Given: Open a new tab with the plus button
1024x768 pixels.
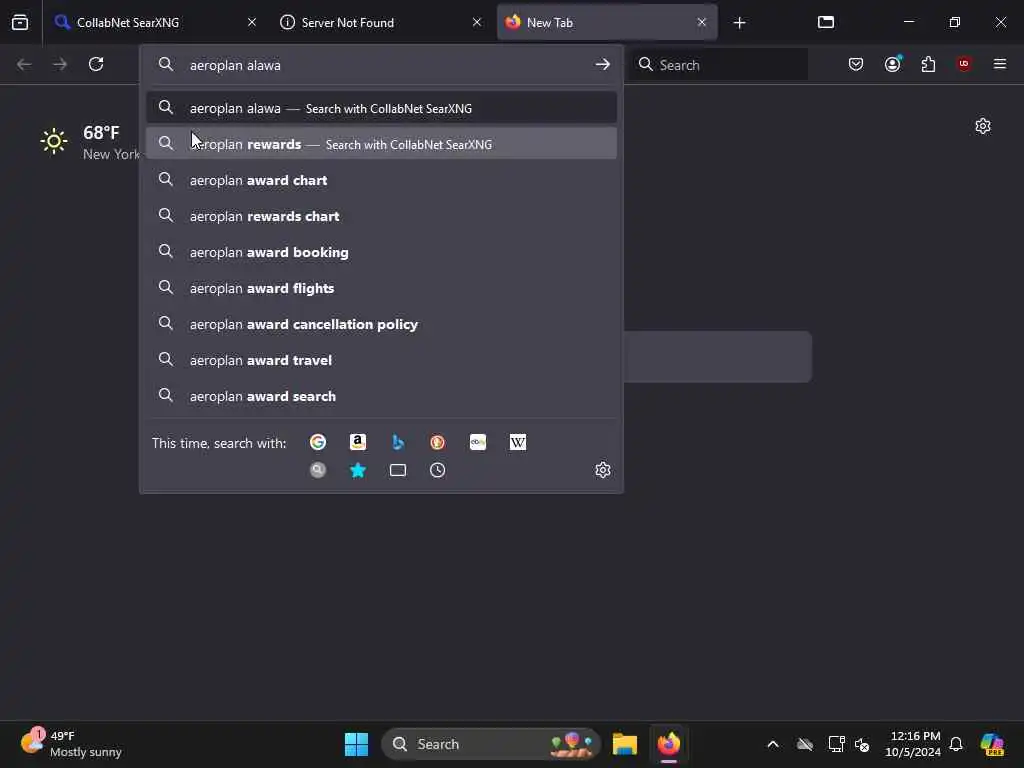Looking at the screenshot, I should point(739,23).
